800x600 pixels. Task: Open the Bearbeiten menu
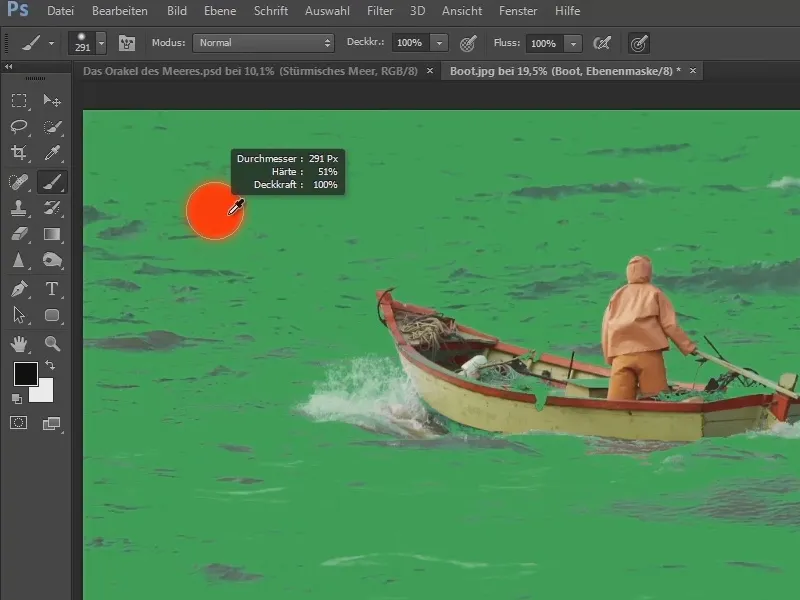(x=119, y=11)
